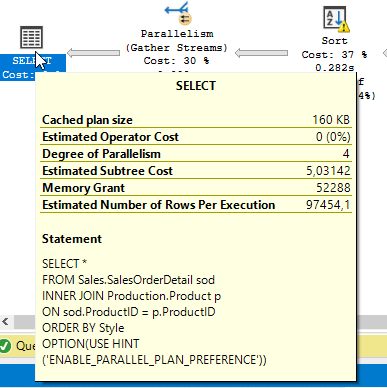Click the Sort operator icon with warning
Viewport: 387px width, 388px height.
click(336, 19)
